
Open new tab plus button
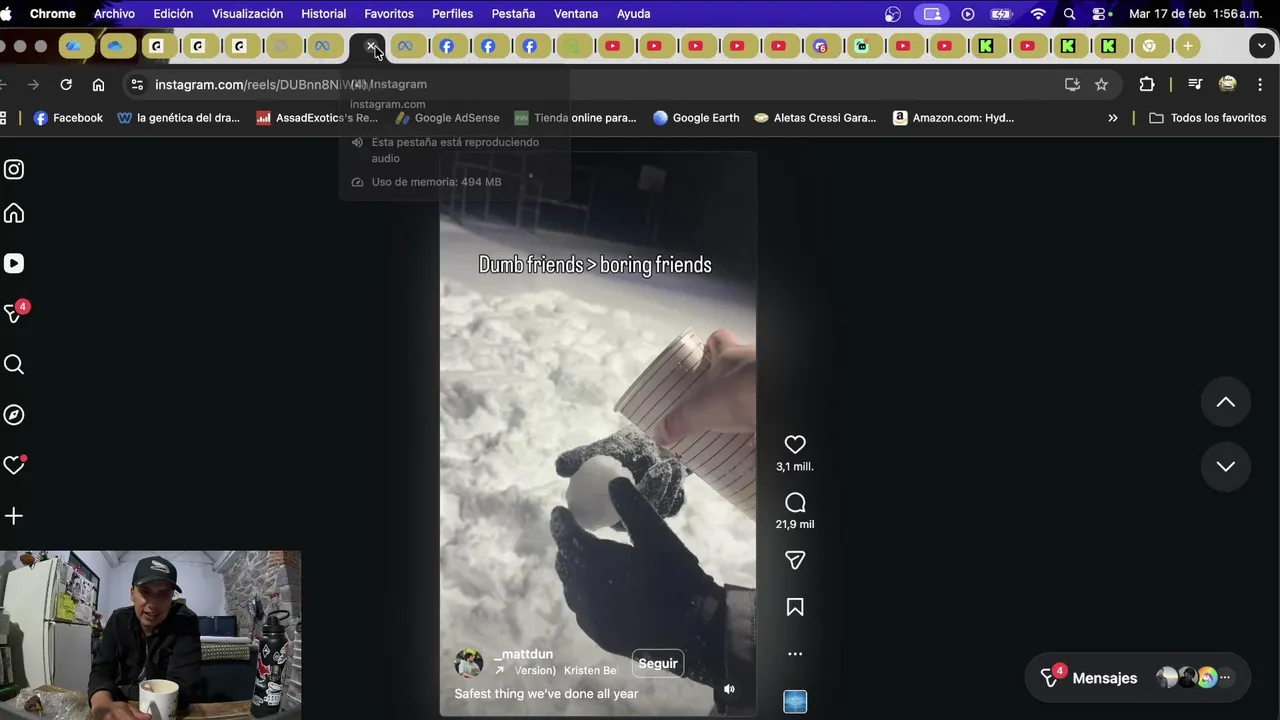[x=1187, y=46]
